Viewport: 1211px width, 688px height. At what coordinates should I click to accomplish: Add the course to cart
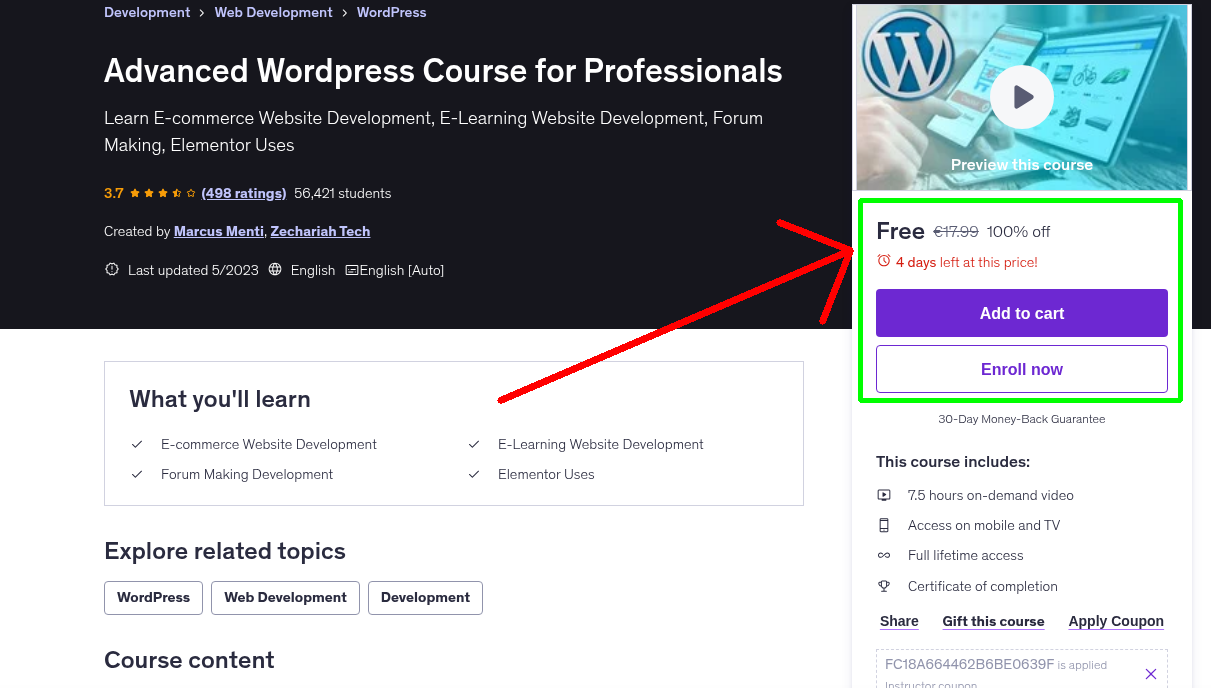pyautogui.click(x=1021, y=313)
